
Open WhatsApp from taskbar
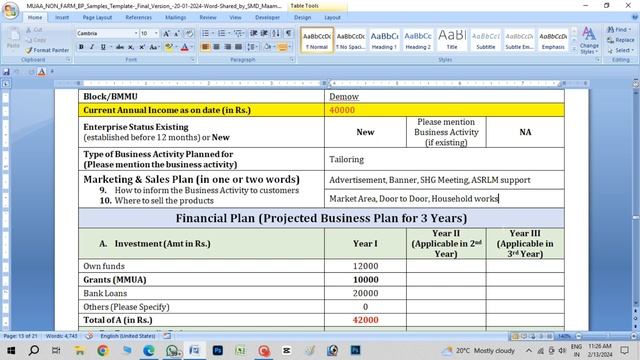tap(172, 350)
